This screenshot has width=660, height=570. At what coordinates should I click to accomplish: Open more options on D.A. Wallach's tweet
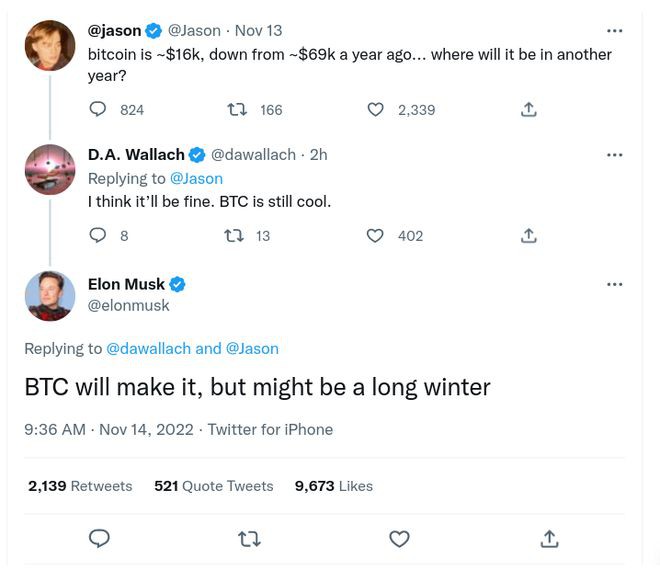(x=614, y=155)
